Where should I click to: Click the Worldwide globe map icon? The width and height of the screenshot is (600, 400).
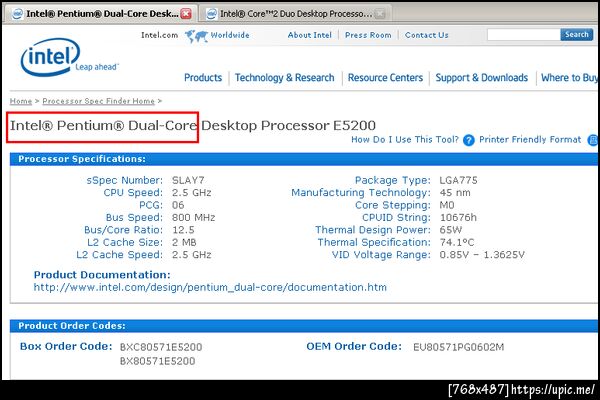point(196,36)
